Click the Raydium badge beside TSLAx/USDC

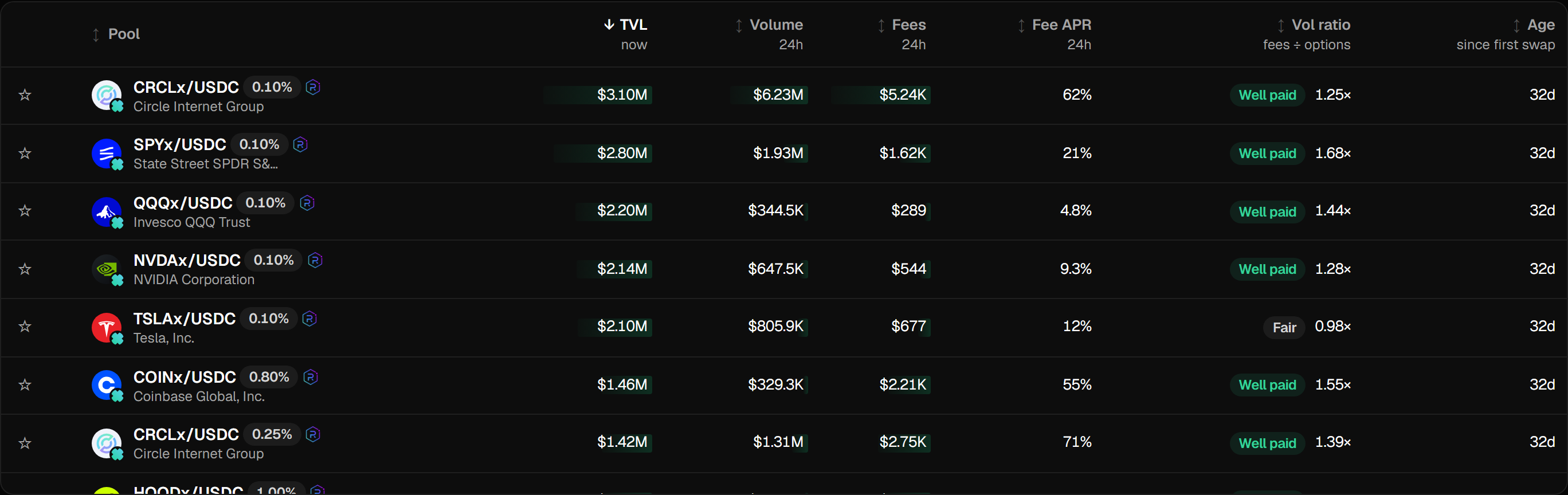click(x=309, y=319)
